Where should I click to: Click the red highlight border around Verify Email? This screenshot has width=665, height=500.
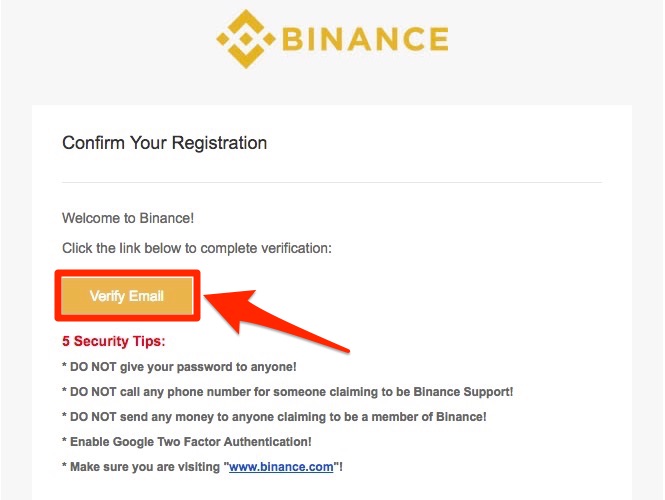(x=127, y=273)
